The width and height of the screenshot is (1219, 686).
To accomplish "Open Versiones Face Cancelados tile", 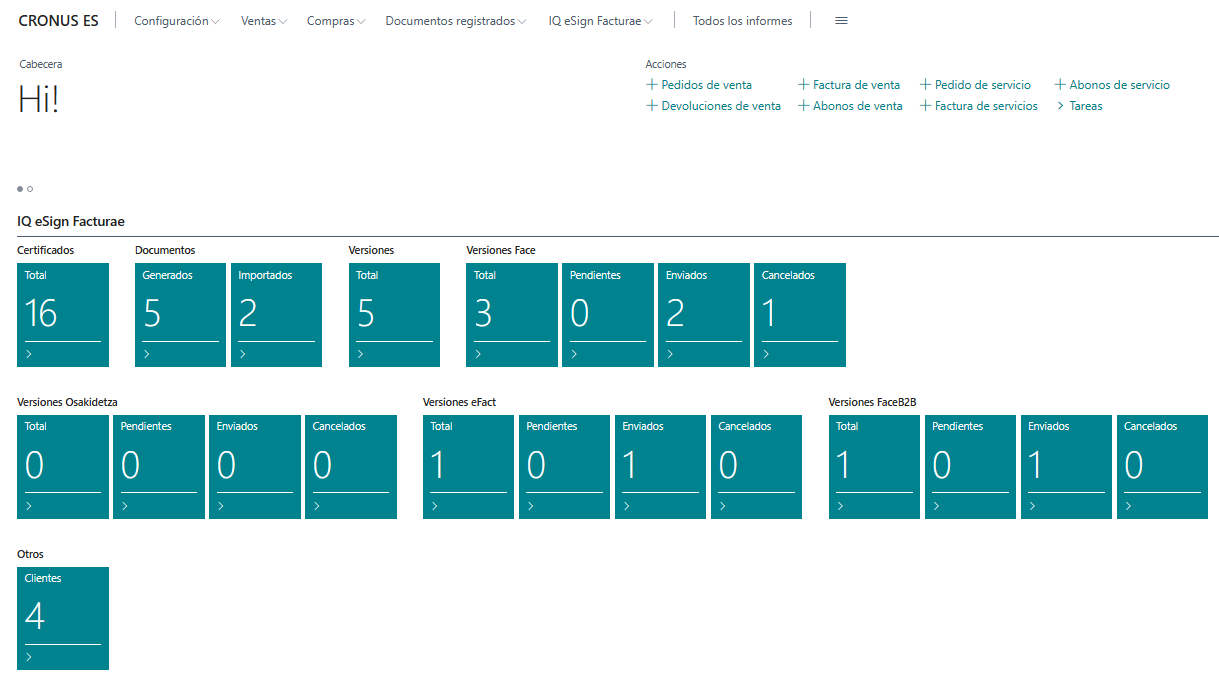I will (799, 315).
